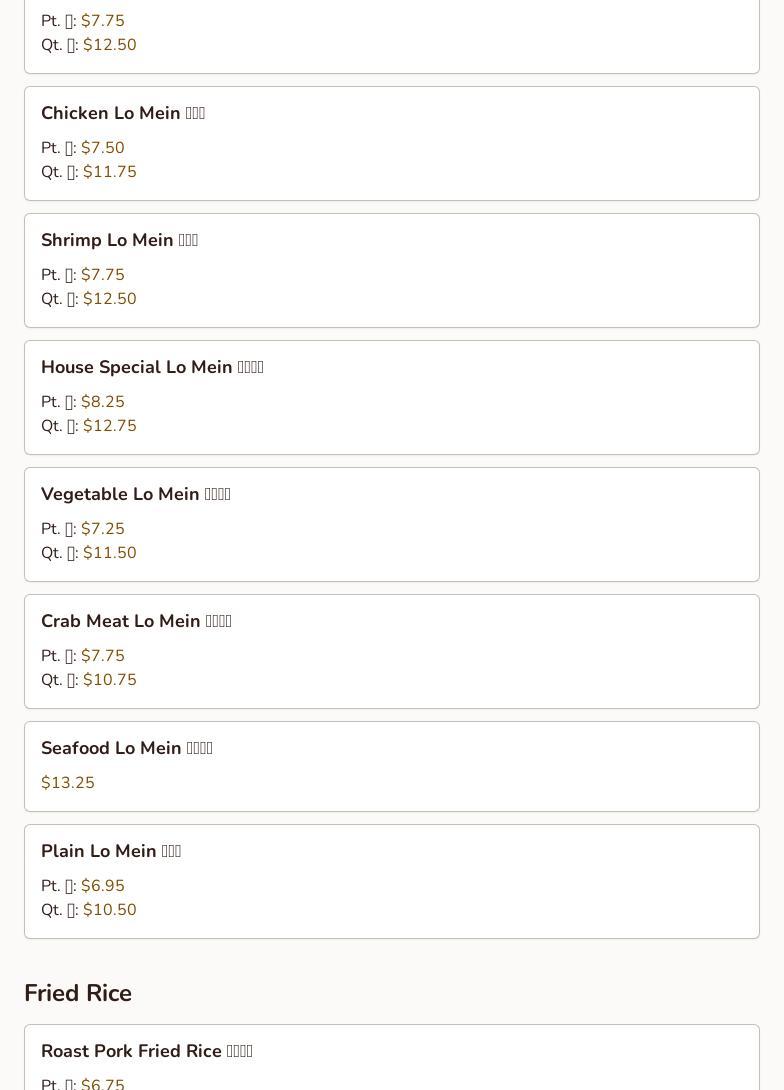Image resolution: width=784 pixels, height=1090 pixels.
Task: Select Chicken Lo Mein quart price $11.75
Action: point(109,172)
